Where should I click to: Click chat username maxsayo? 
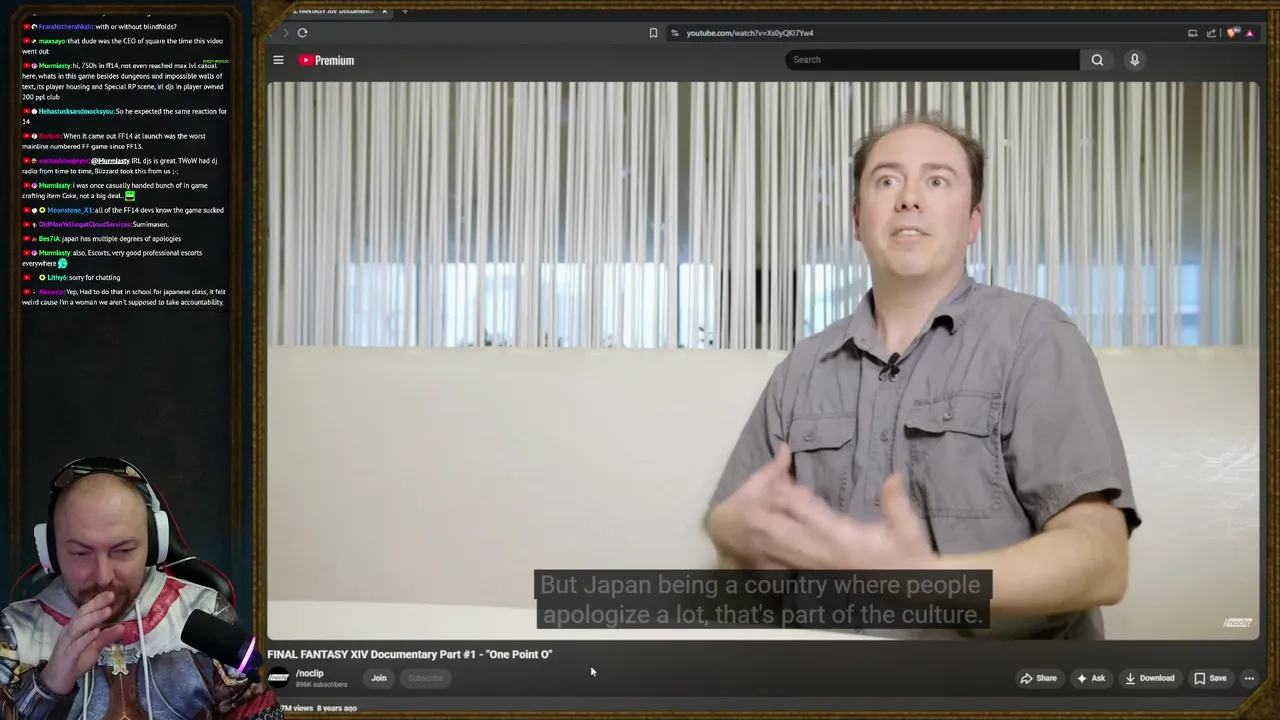click(52, 41)
